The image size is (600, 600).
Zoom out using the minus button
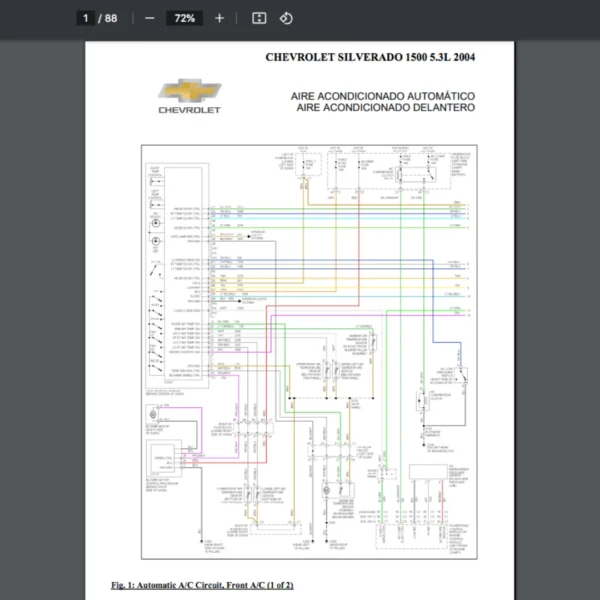click(x=149, y=18)
